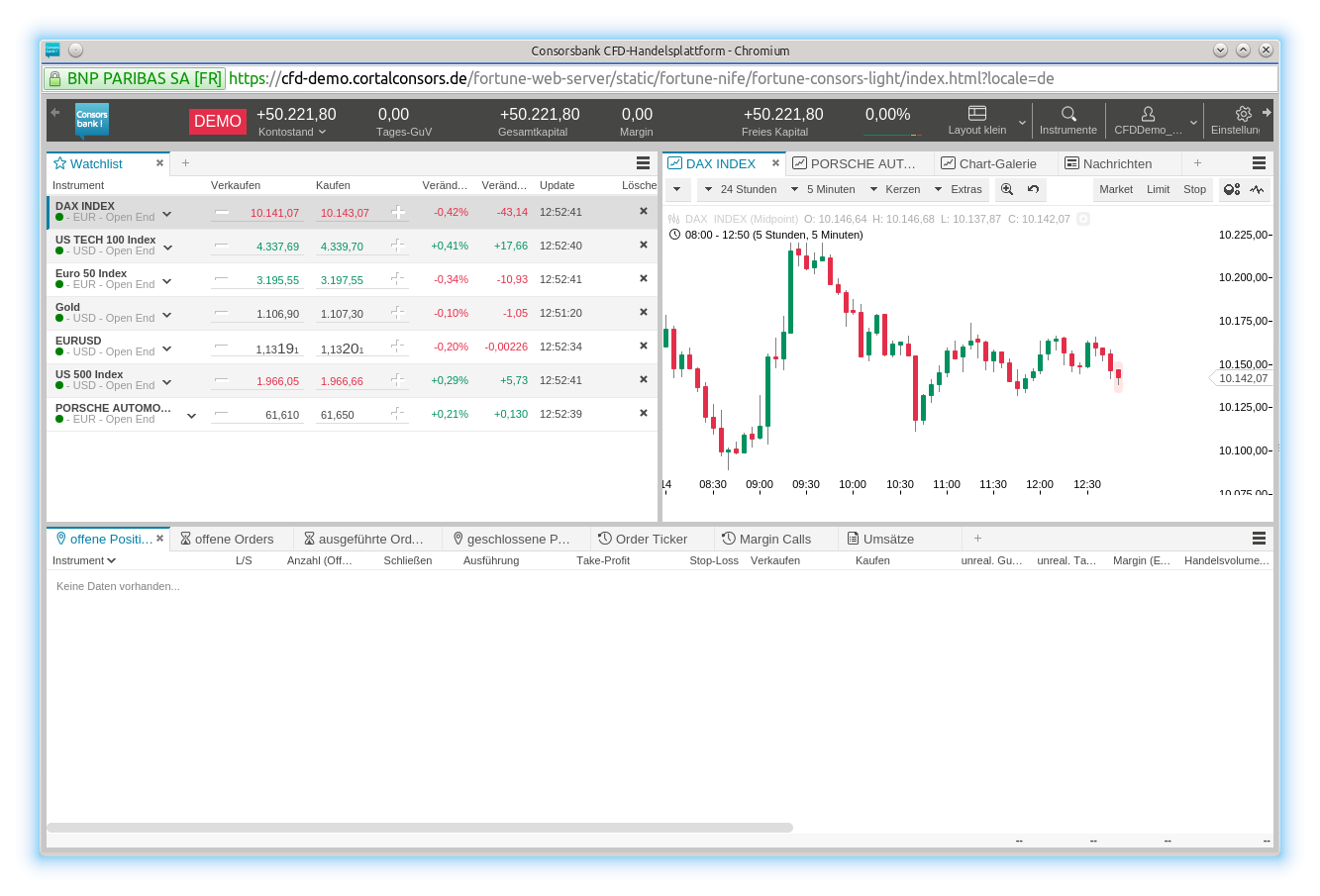The width and height of the screenshot is (1320, 896).
Task: Open the offene Orders tab
Action: [234, 539]
